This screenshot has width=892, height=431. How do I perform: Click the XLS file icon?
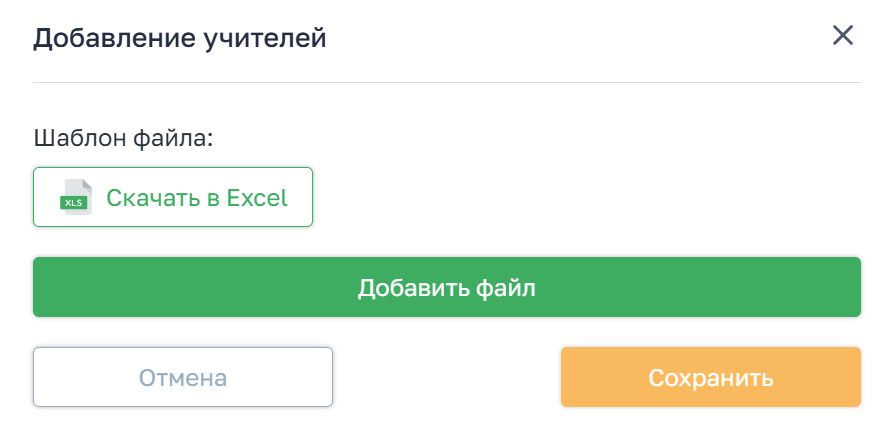click(x=76, y=197)
